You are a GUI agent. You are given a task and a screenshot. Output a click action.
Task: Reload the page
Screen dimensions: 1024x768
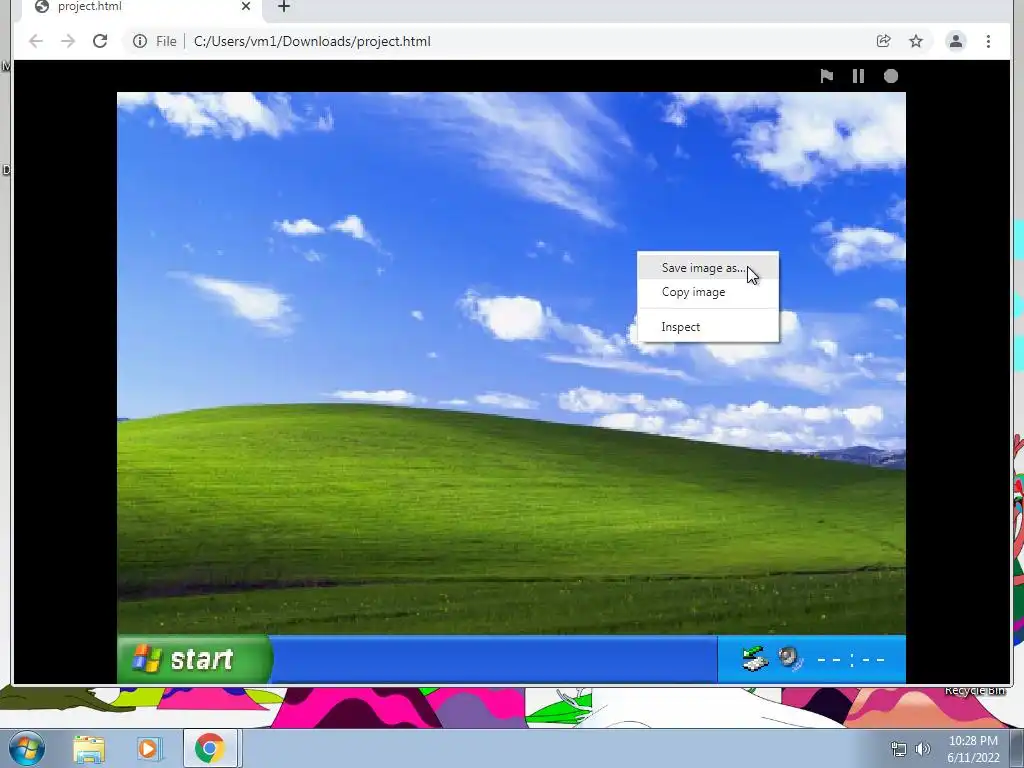coord(100,41)
